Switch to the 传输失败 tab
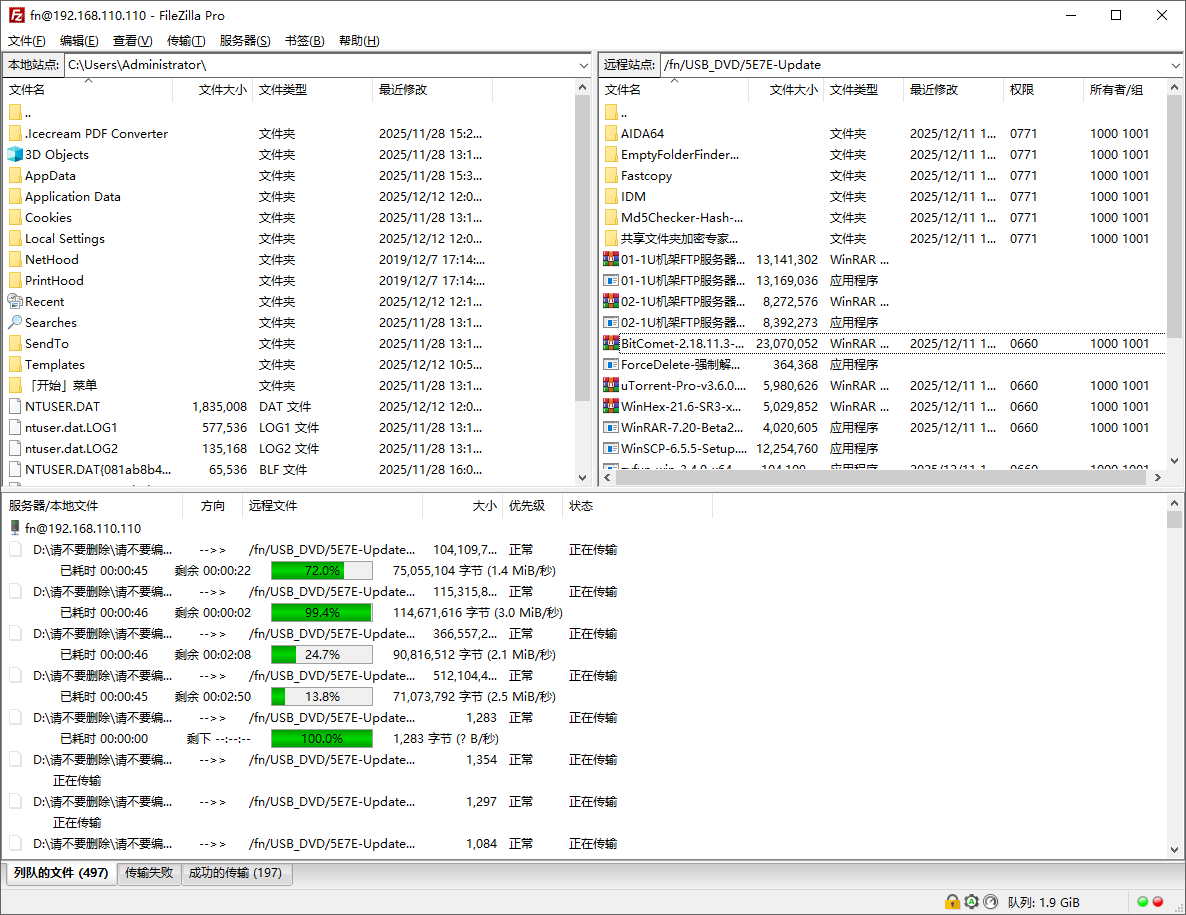The width and height of the screenshot is (1186, 915). [x=149, y=873]
